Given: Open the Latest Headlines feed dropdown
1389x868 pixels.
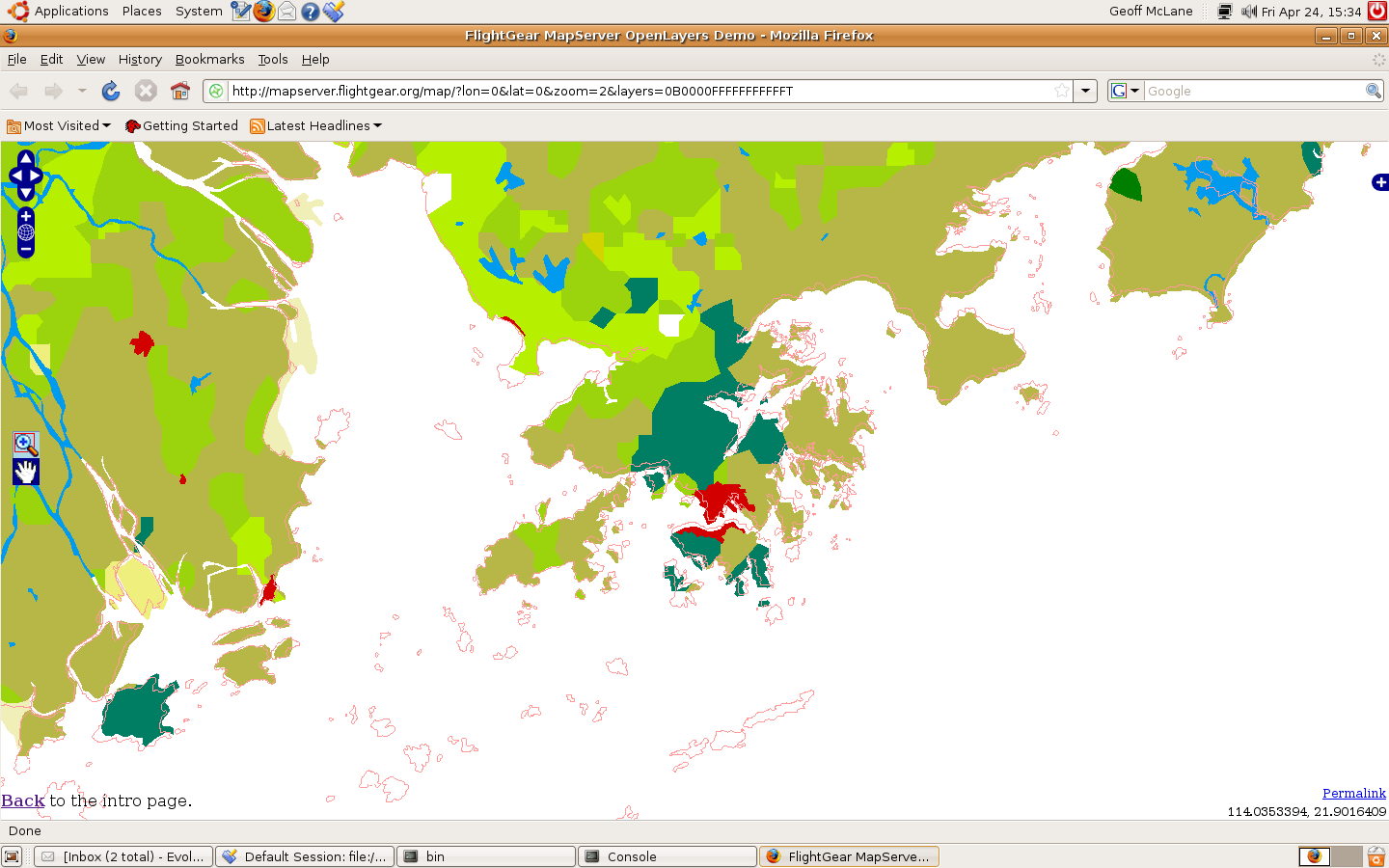Looking at the screenshot, I should pyautogui.click(x=316, y=125).
